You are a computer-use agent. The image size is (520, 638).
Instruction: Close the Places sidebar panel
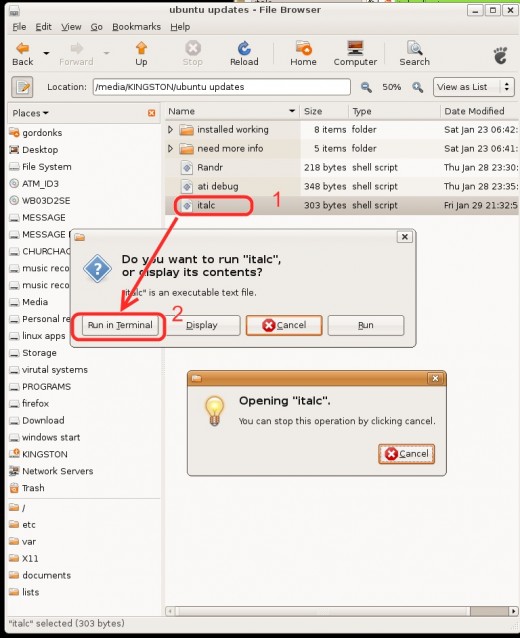tap(151, 113)
